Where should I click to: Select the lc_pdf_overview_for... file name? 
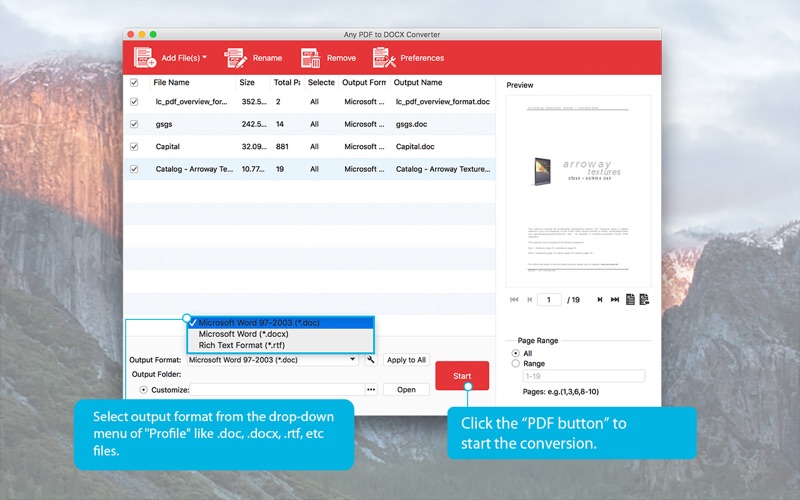click(191, 102)
